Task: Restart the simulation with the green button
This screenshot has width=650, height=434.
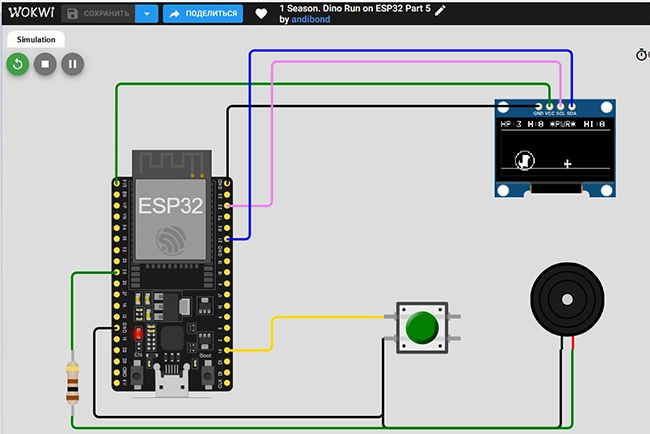Action: coord(18,64)
